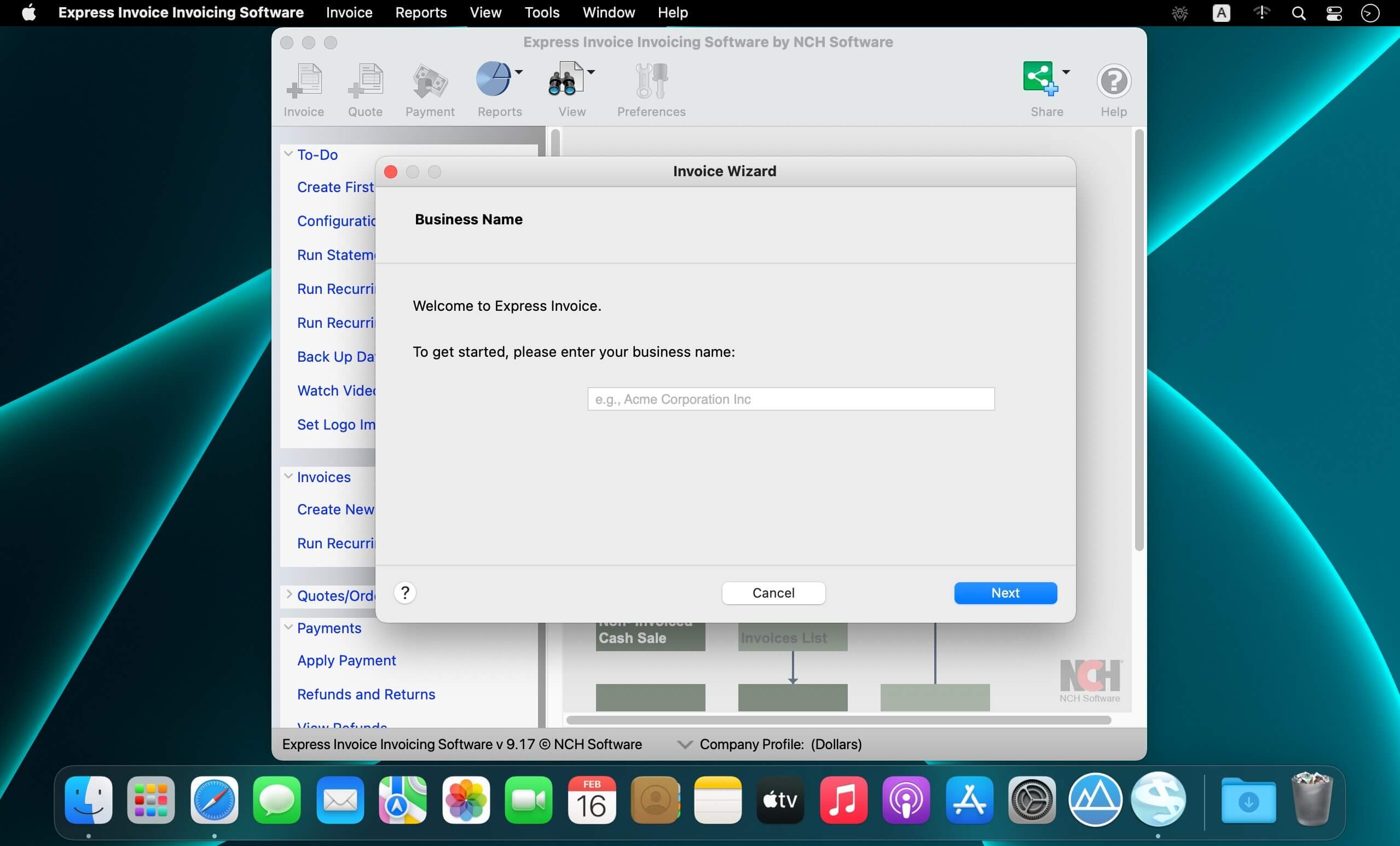Open Messages from the Dock
The width and height of the screenshot is (1400, 846).
tap(277, 799)
